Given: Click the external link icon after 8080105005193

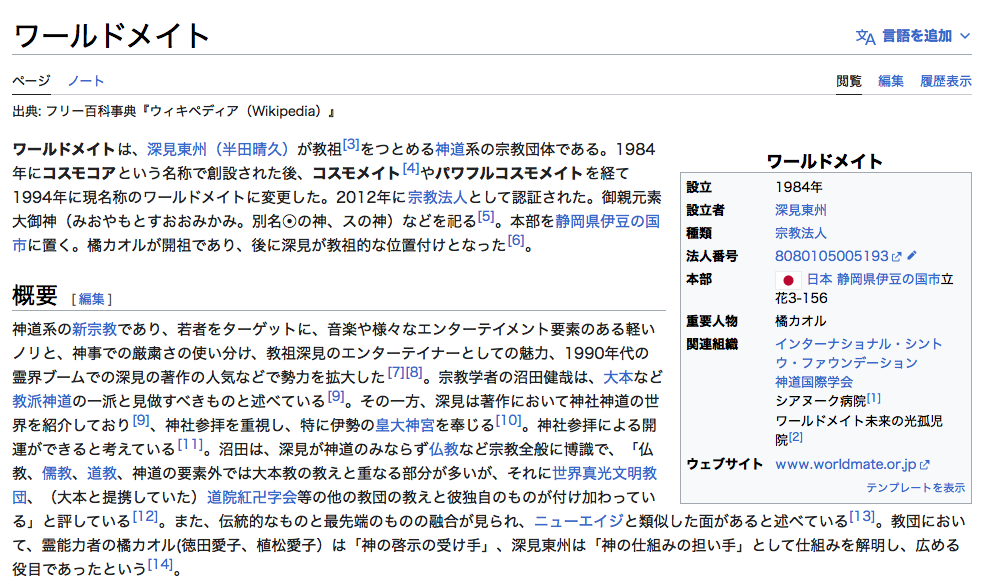Looking at the screenshot, I should click(x=896, y=257).
